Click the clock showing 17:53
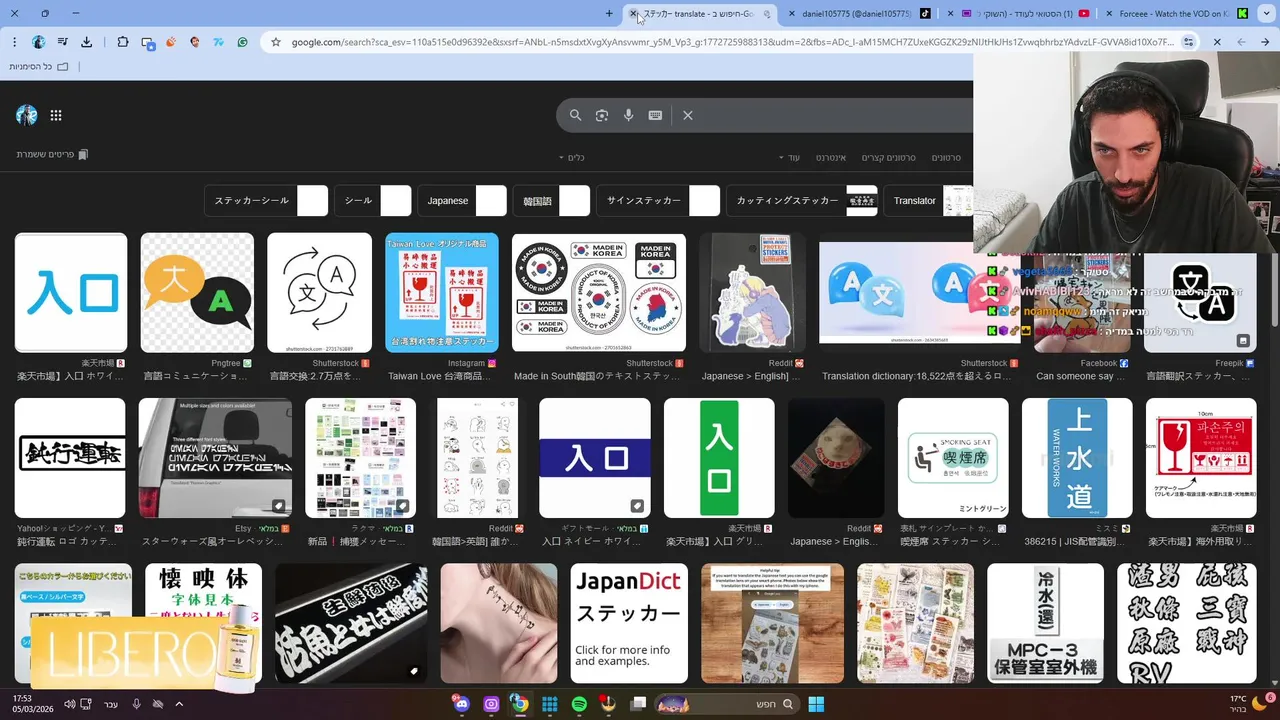 [x=21, y=698]
